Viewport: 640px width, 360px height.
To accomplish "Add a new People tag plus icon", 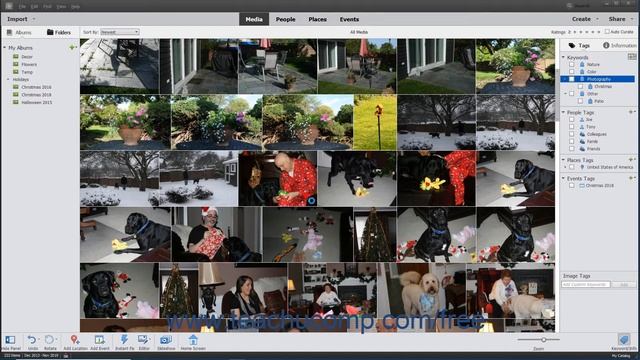I will (631, 112).
